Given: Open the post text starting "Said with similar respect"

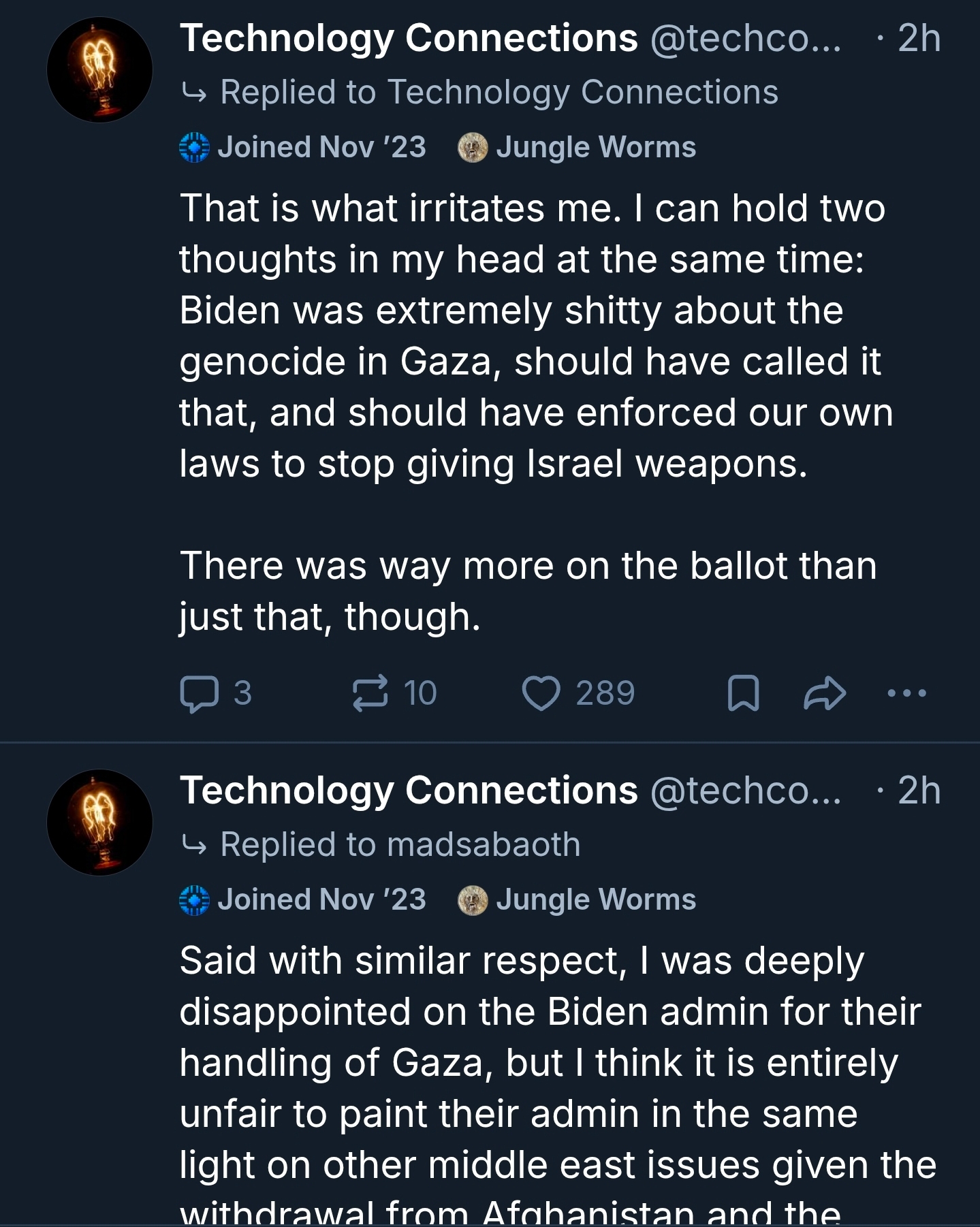Looking at the screenshot, I should pos(545,1062).
